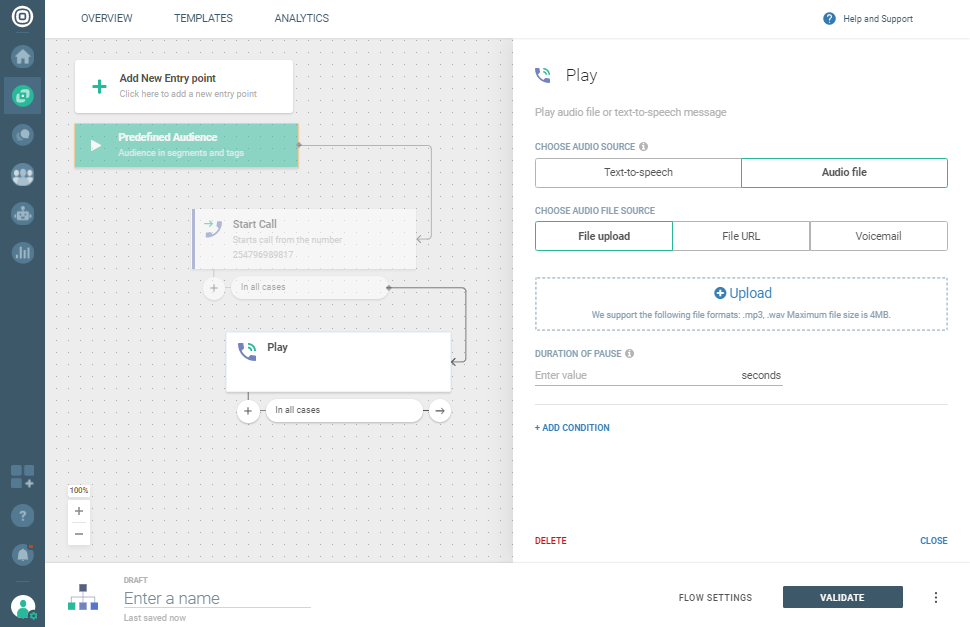
Task: Zoom in using the plus control on canvas
Action: coord(79,511)
